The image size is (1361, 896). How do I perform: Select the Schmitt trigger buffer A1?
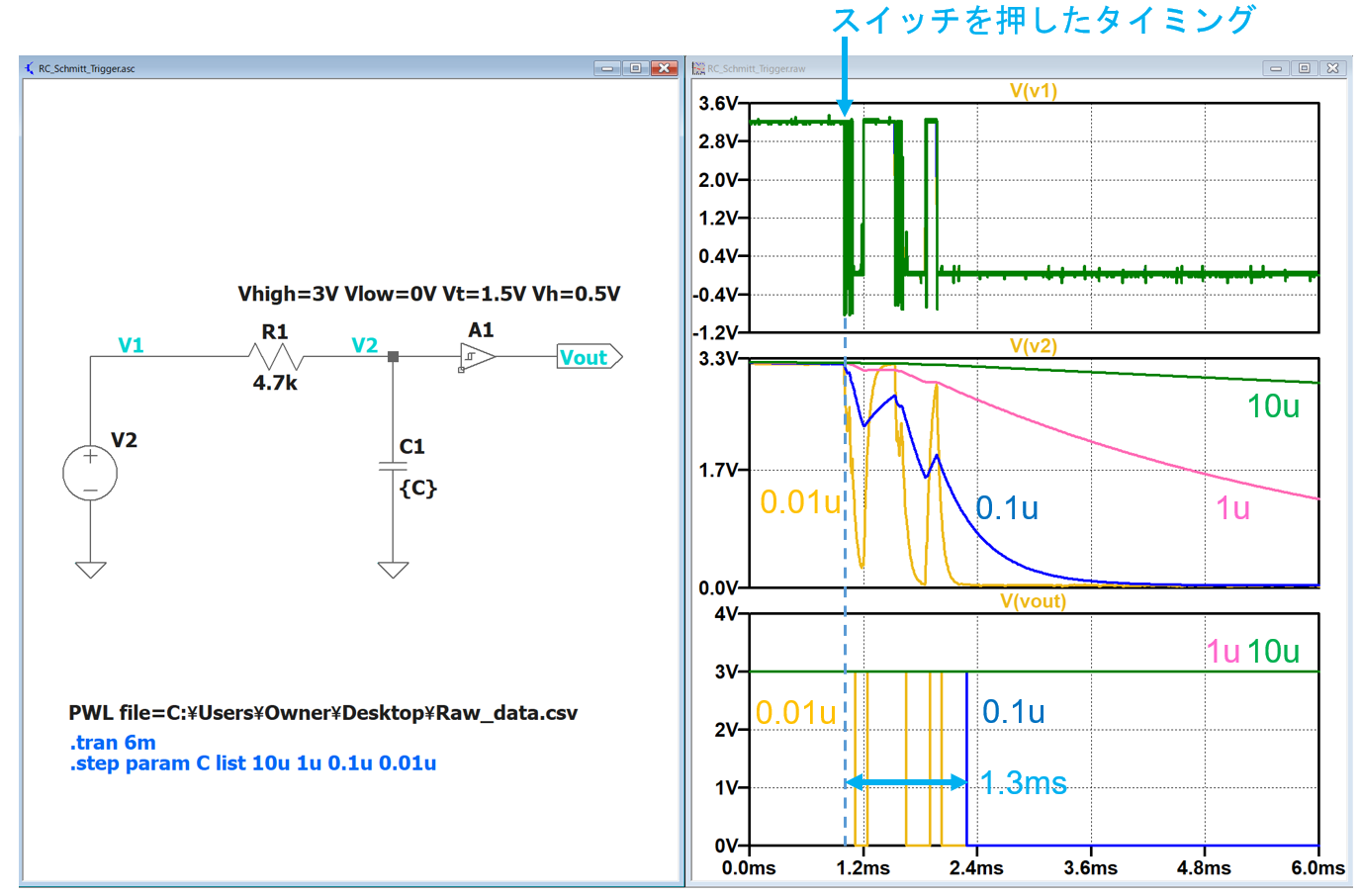[478, 357]
